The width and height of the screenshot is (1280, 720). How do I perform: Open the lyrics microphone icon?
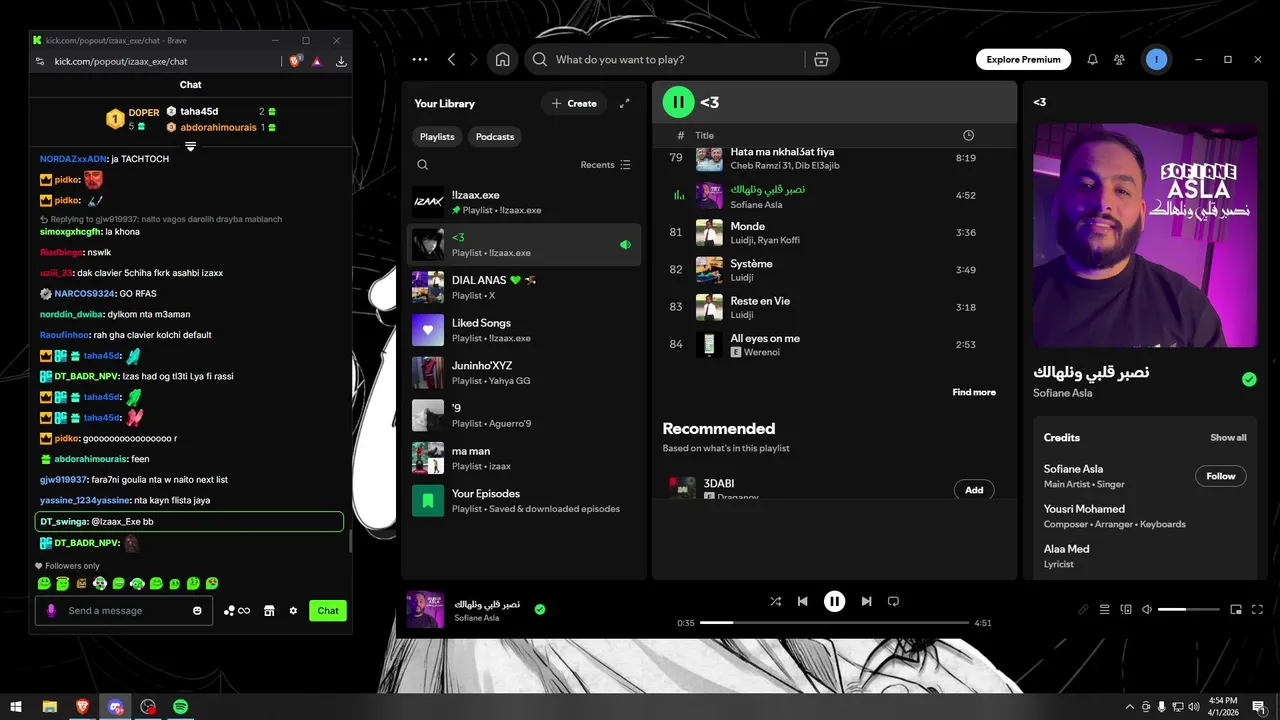[x=1083, y=609]
